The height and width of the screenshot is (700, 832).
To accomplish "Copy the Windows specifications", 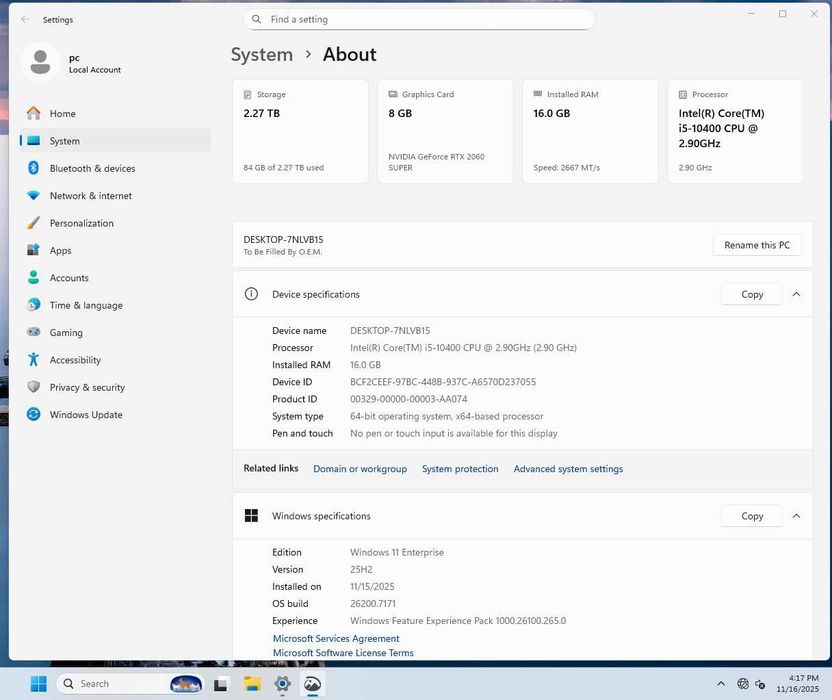I will coord(752,516).
